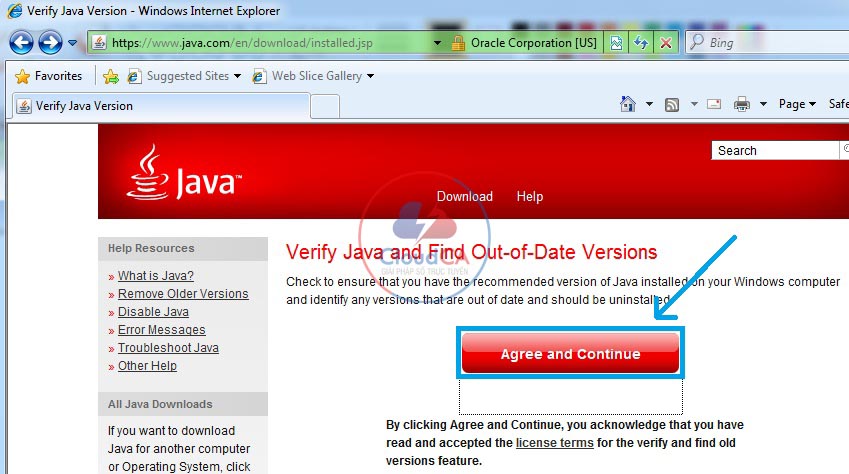Viewport: 849px width, 474px height.
Task: Go forward with the Forward arrow button
Action: [x=50, y=43]
